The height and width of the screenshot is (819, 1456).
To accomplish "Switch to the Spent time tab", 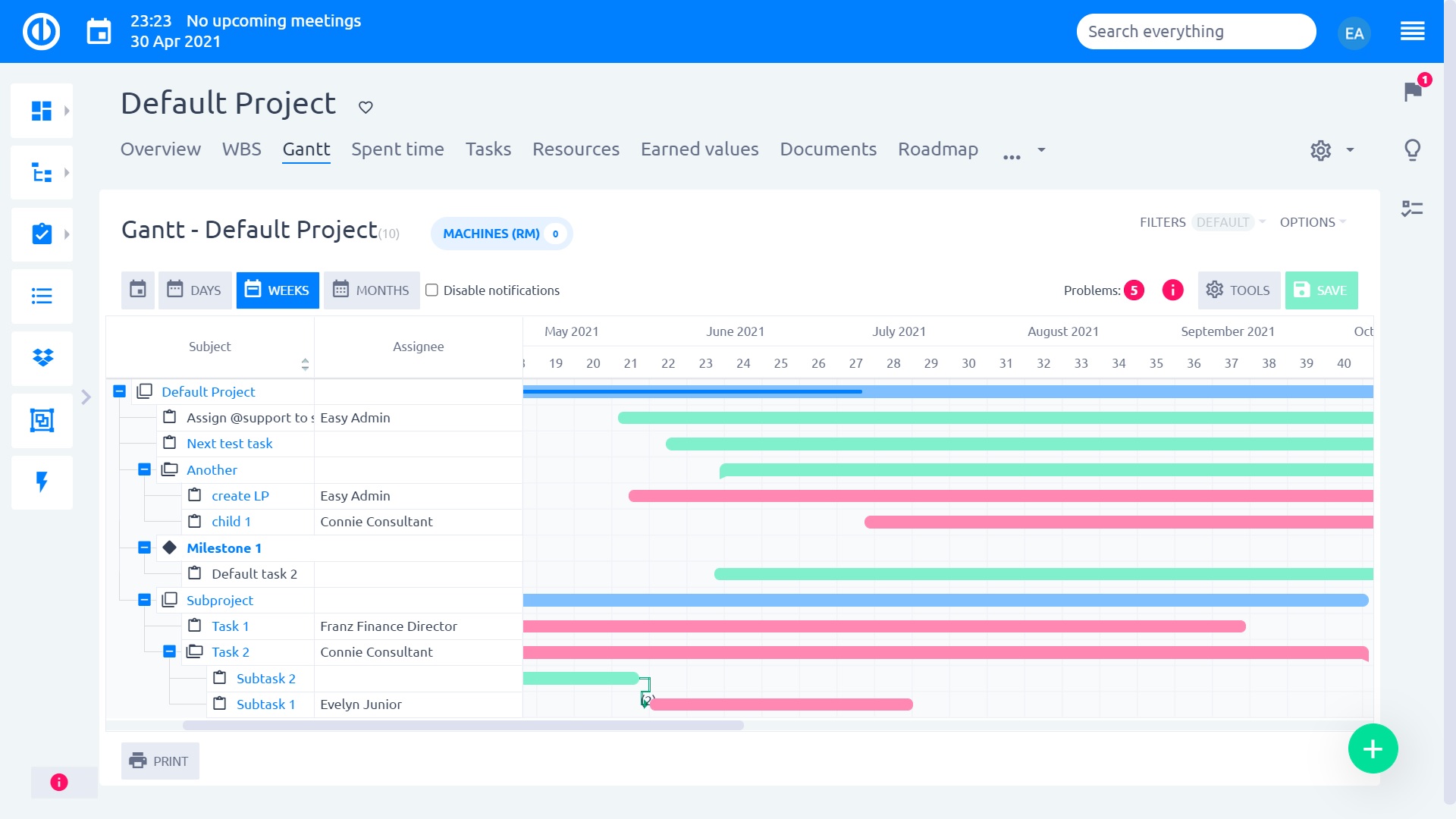I will (397, 149).
